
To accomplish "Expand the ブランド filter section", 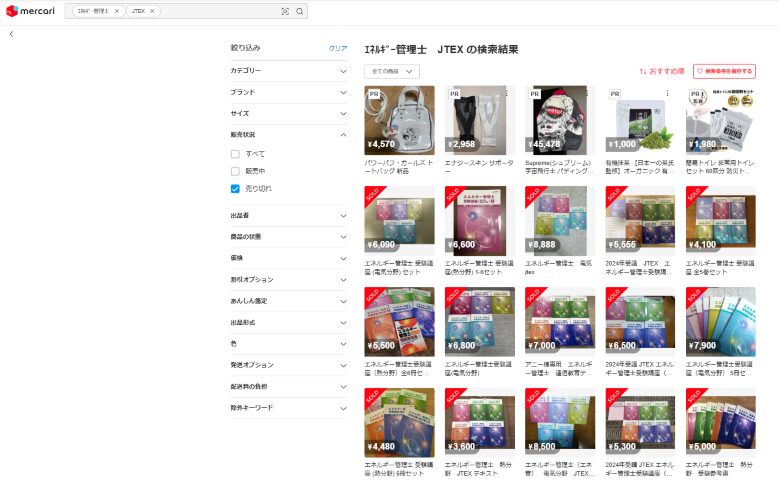I will click(289, 92).
